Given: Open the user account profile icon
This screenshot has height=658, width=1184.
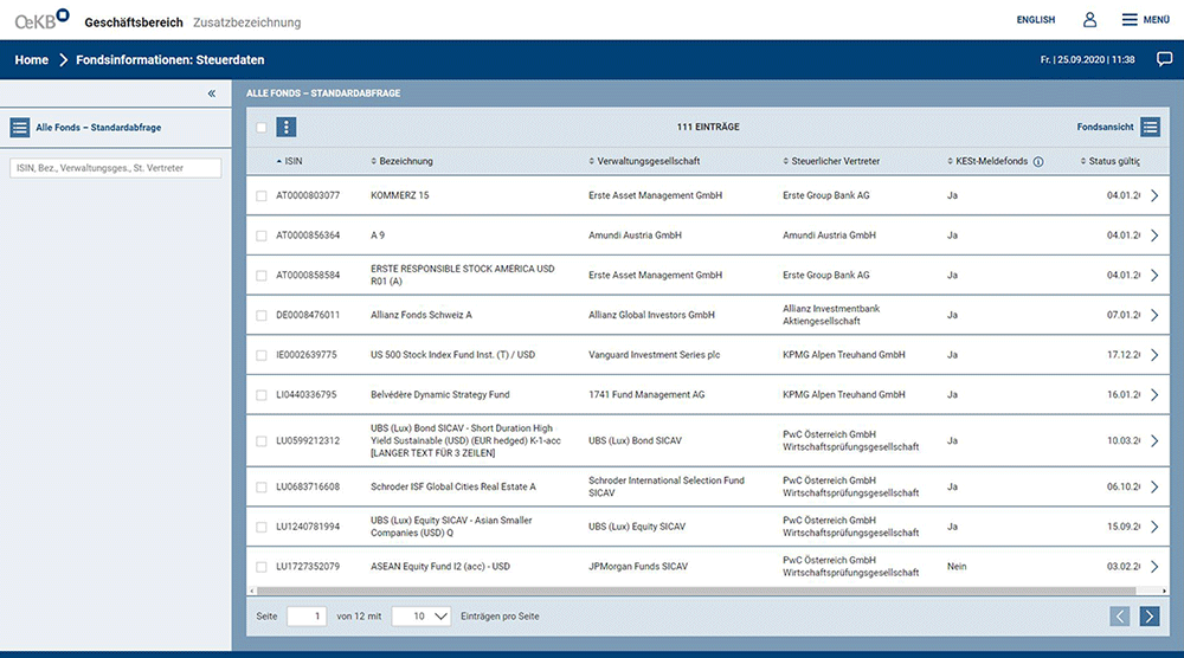Looking at the screenshot, I should pos(1090,20).
